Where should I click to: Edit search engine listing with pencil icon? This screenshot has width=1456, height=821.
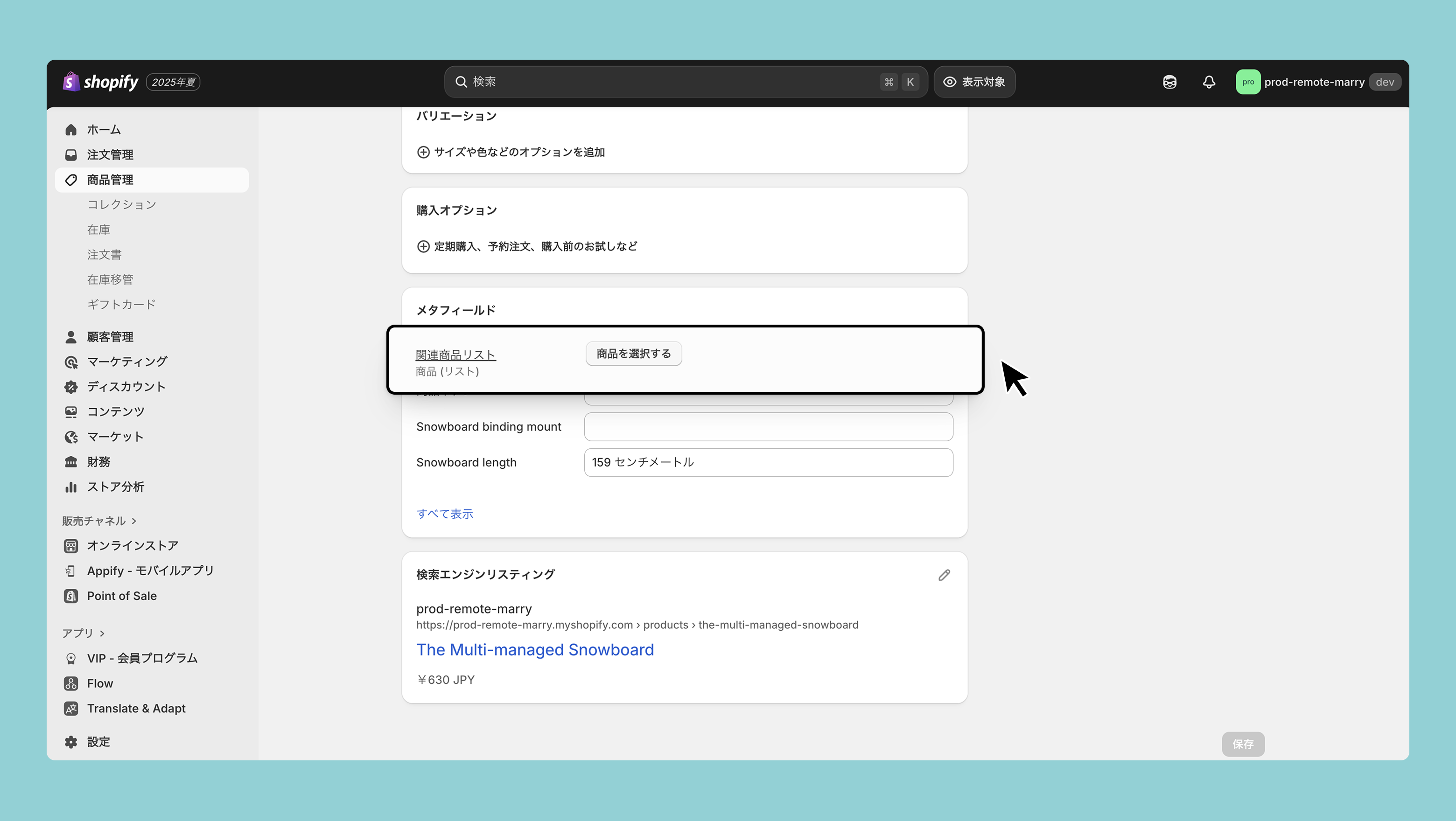click(944, 575)
